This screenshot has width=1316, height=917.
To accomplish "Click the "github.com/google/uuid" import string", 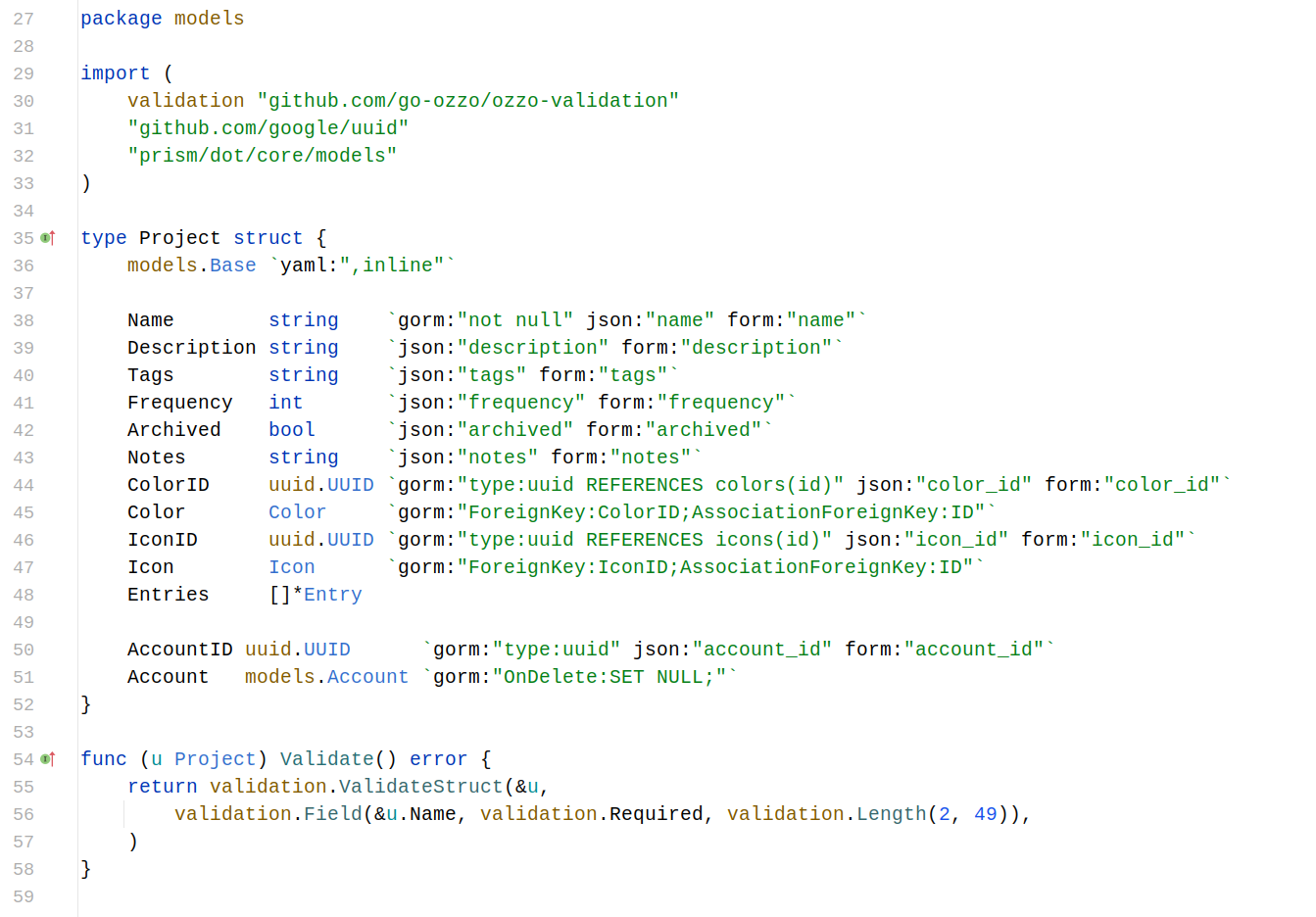I will click(268, 128).
